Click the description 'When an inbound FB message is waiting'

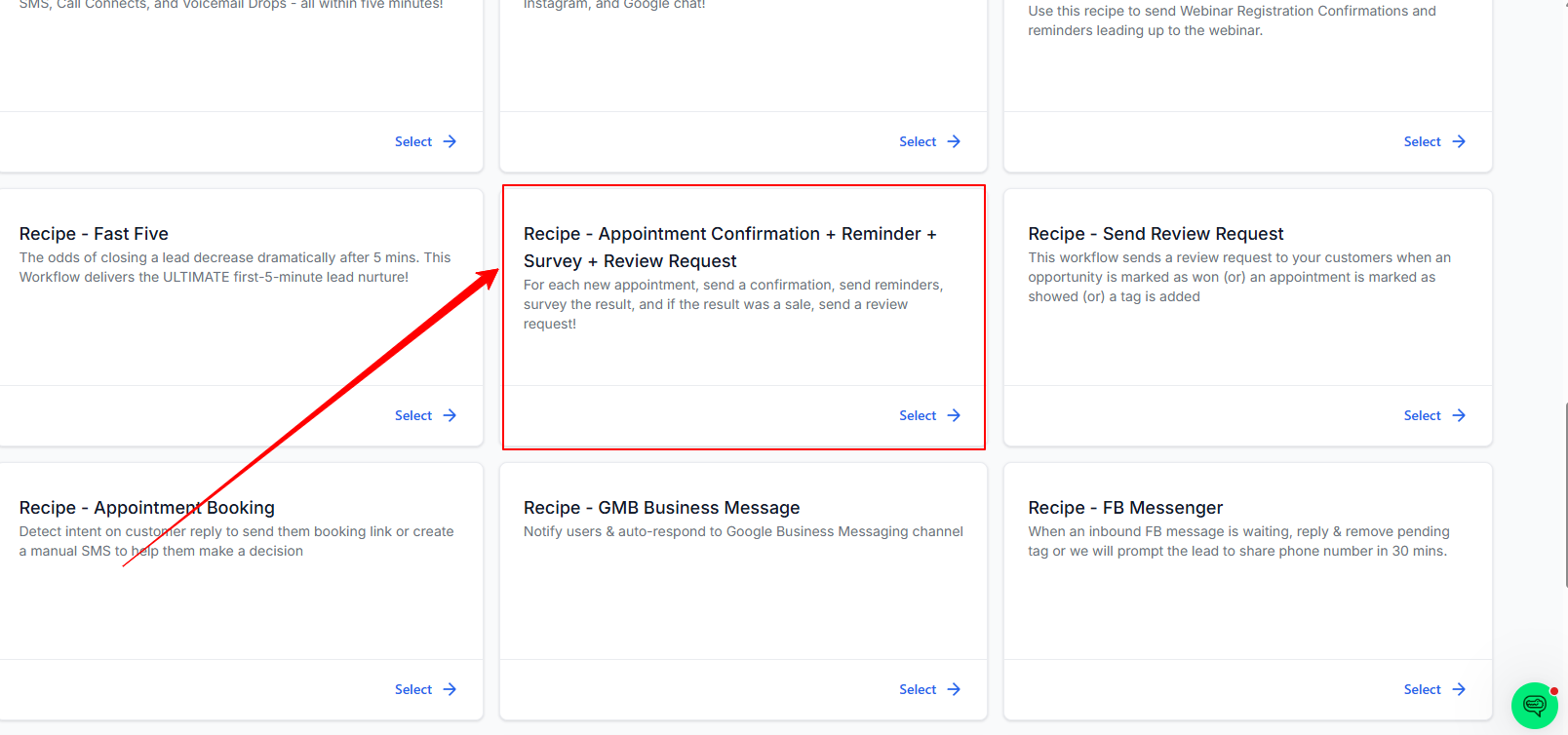1238,541
